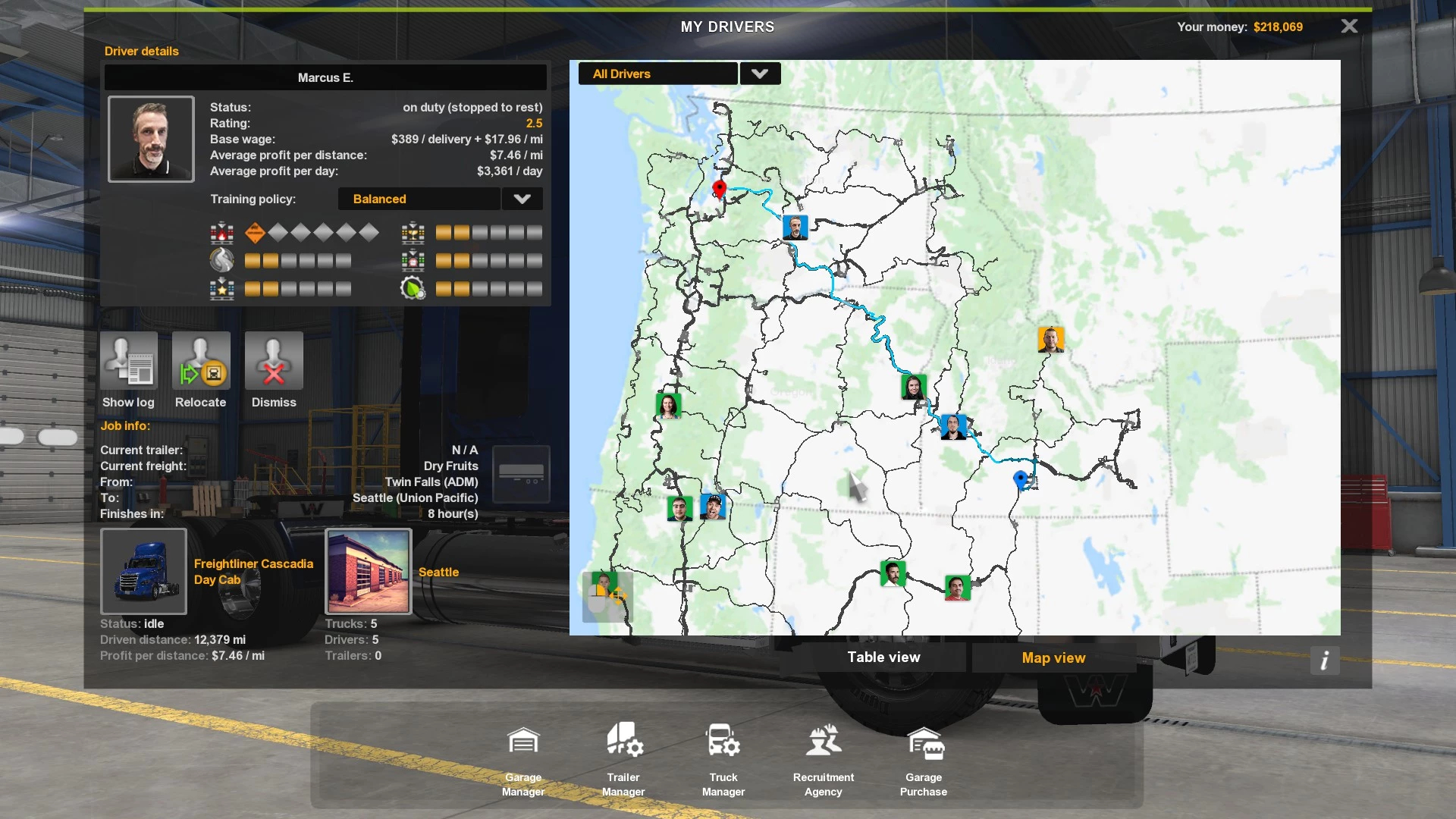Open Recruitment Agency
This screenshot has height=819, width=1456.
coord(824,742)
